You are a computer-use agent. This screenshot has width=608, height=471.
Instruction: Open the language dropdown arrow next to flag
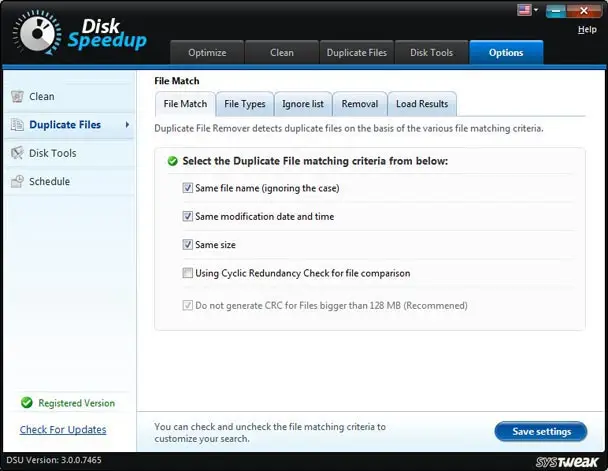(536, 10)
